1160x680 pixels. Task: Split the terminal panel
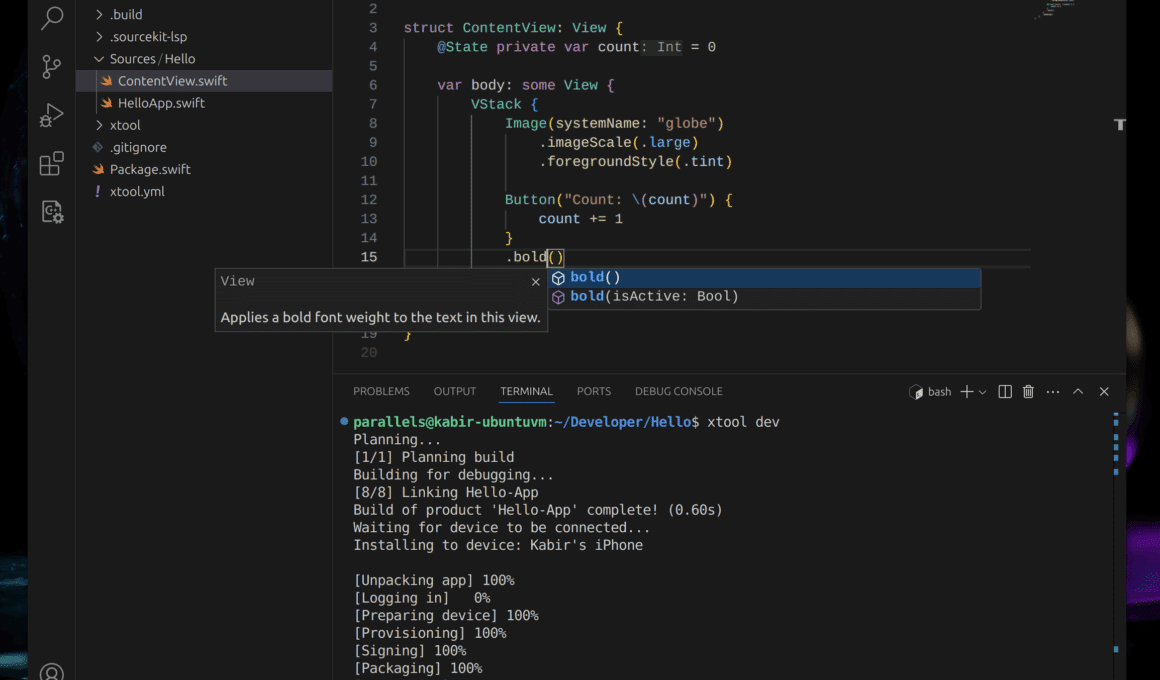[x=1005, y=392]
